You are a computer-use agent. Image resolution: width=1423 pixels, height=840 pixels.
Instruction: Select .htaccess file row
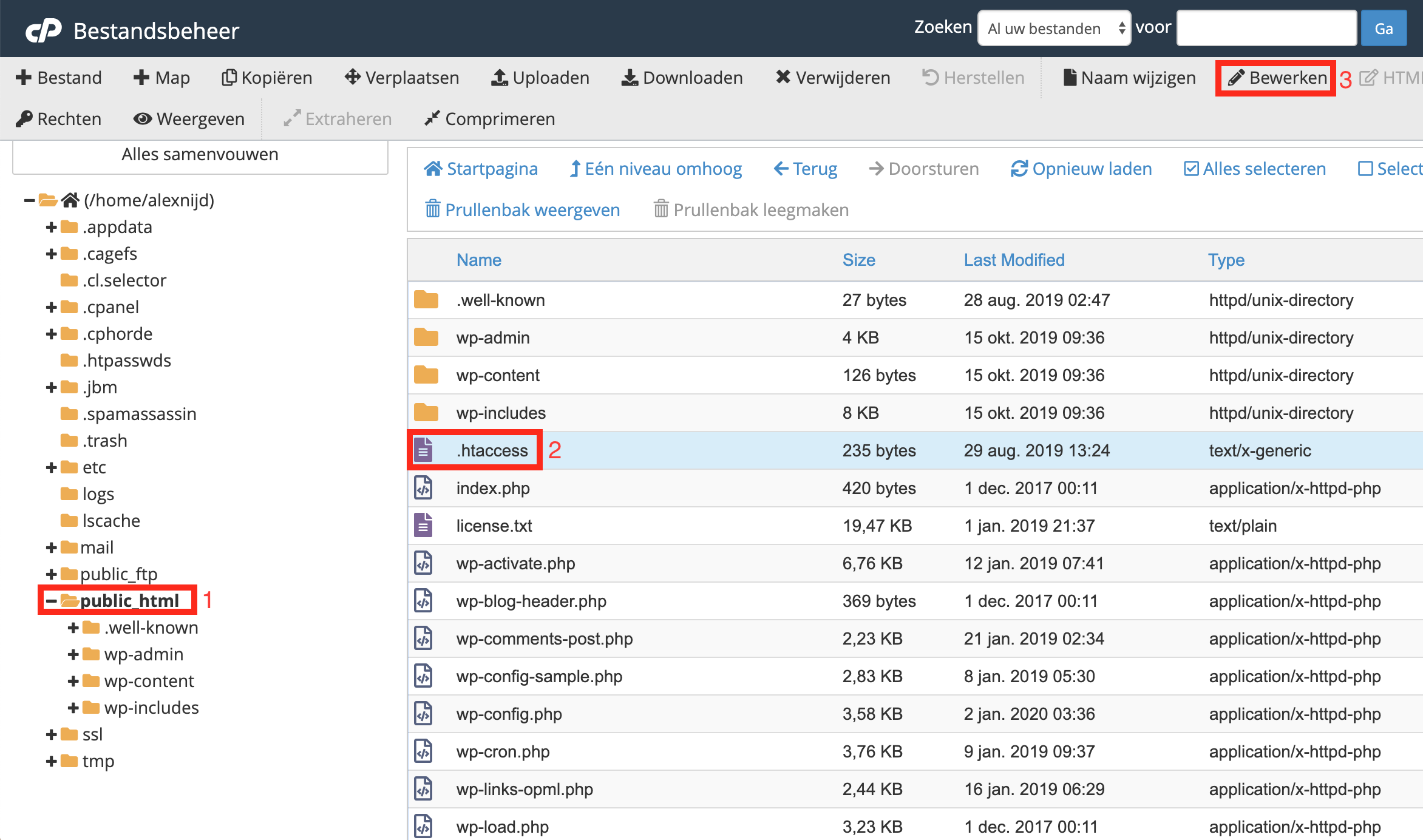(x=915, y=450)
